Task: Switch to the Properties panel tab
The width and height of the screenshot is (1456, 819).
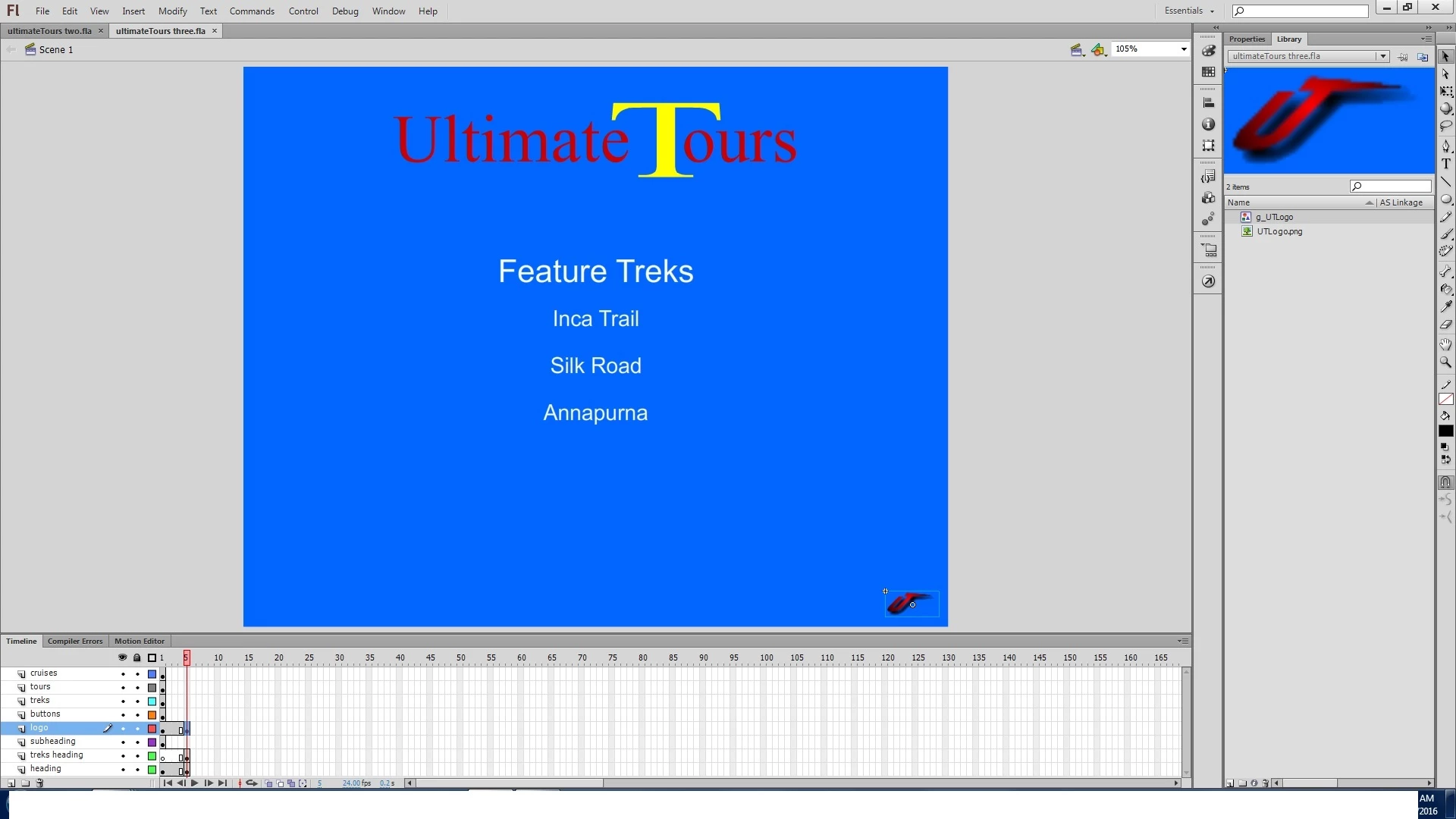Action: coord(1247,39)
